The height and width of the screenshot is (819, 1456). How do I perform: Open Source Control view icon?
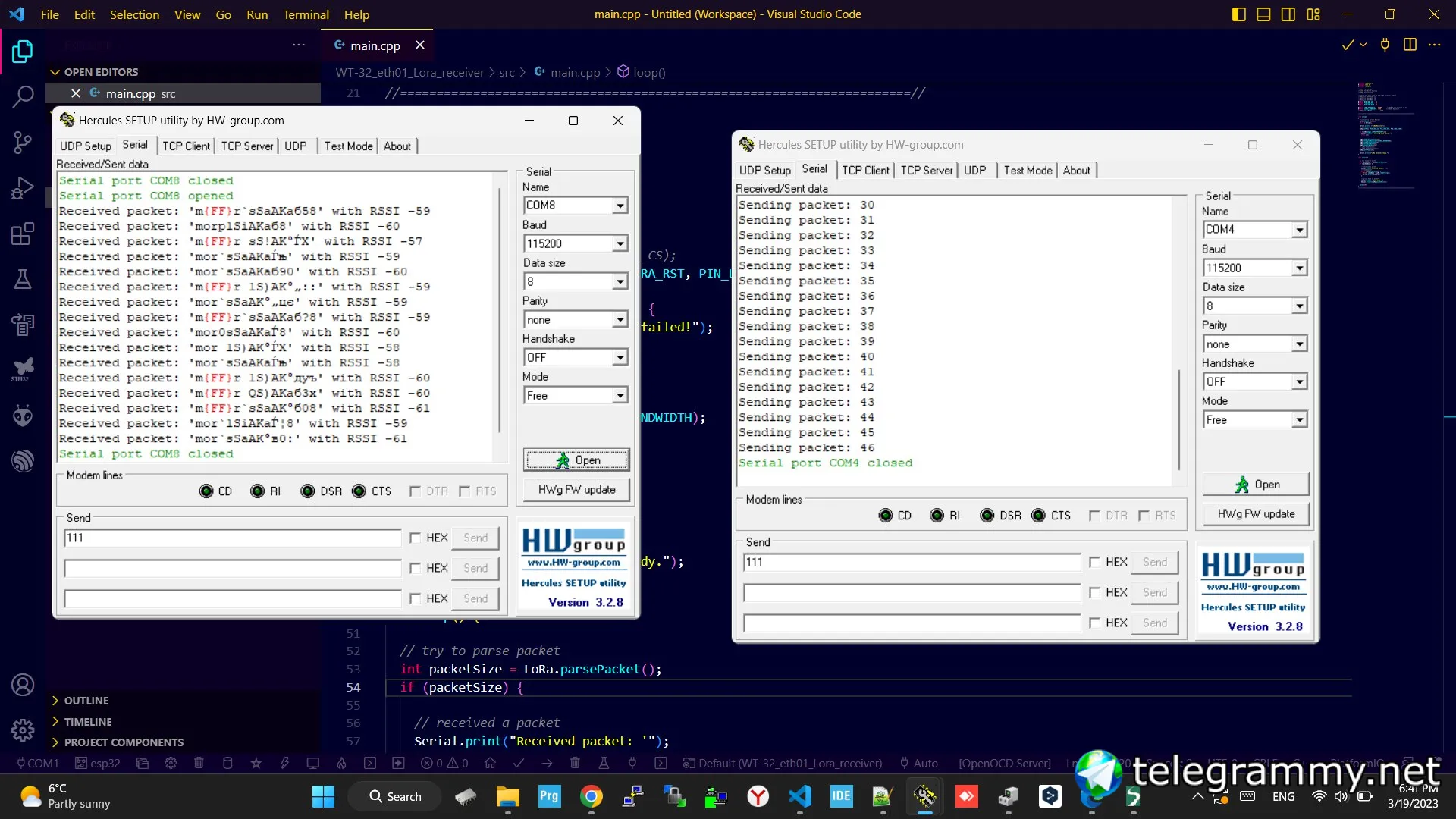(x=23, y=142)
